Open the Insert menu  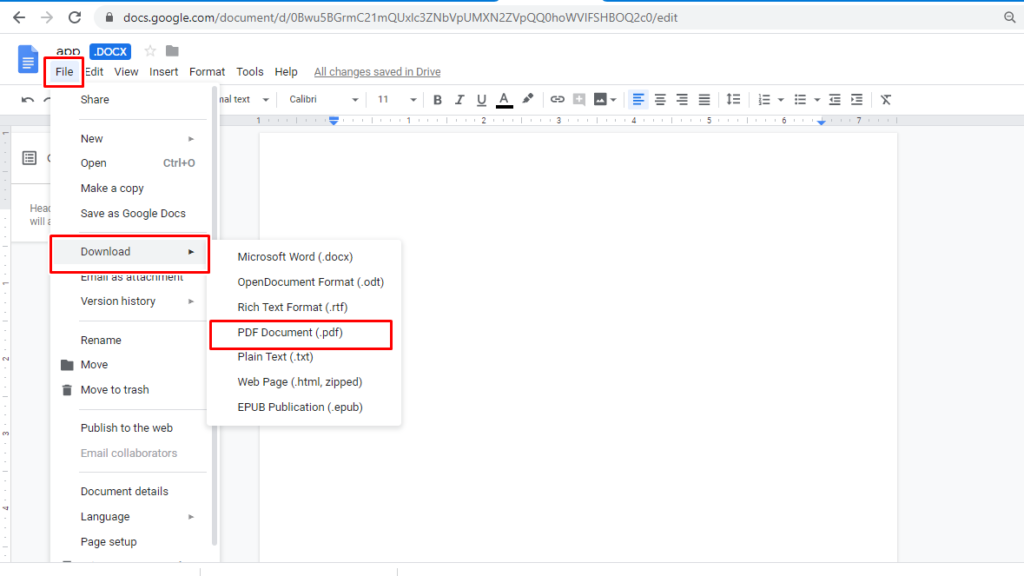click(x=163, y=72)
